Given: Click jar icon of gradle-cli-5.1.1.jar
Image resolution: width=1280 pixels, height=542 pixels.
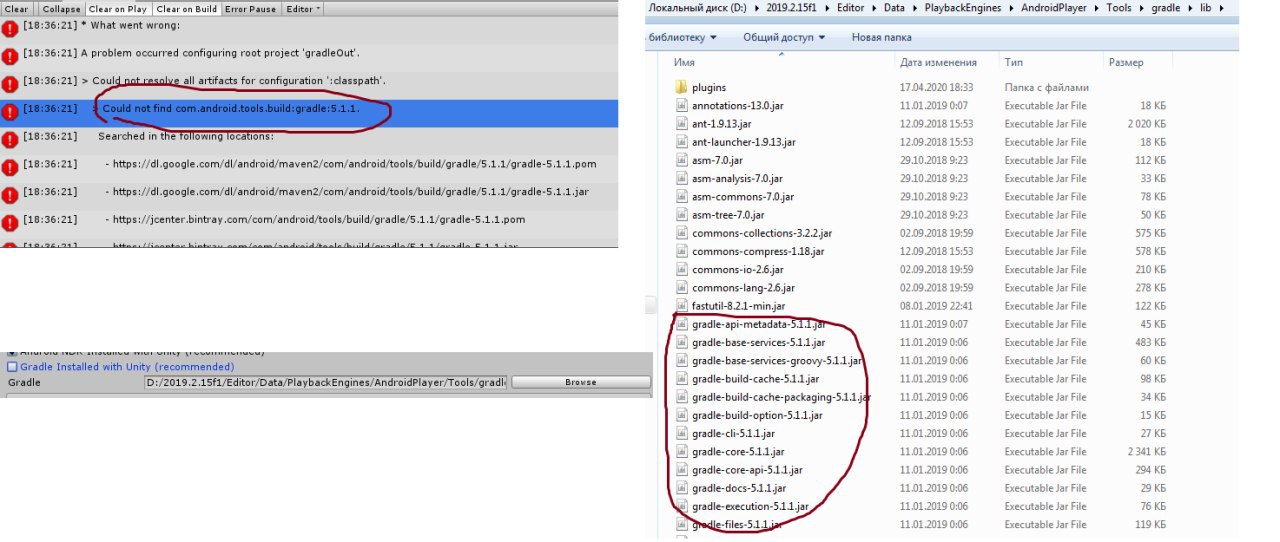Looking at the screenshot, I should (682, 433).
